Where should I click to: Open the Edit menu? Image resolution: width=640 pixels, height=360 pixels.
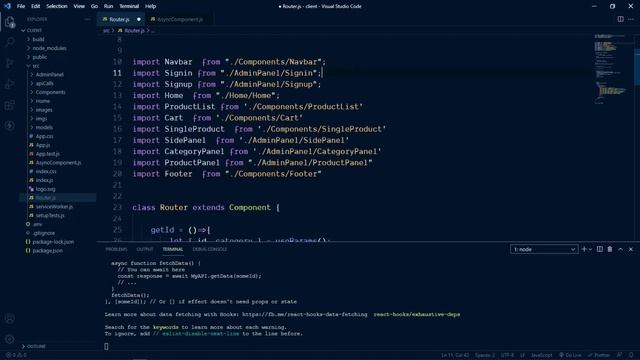coord(36,6)
